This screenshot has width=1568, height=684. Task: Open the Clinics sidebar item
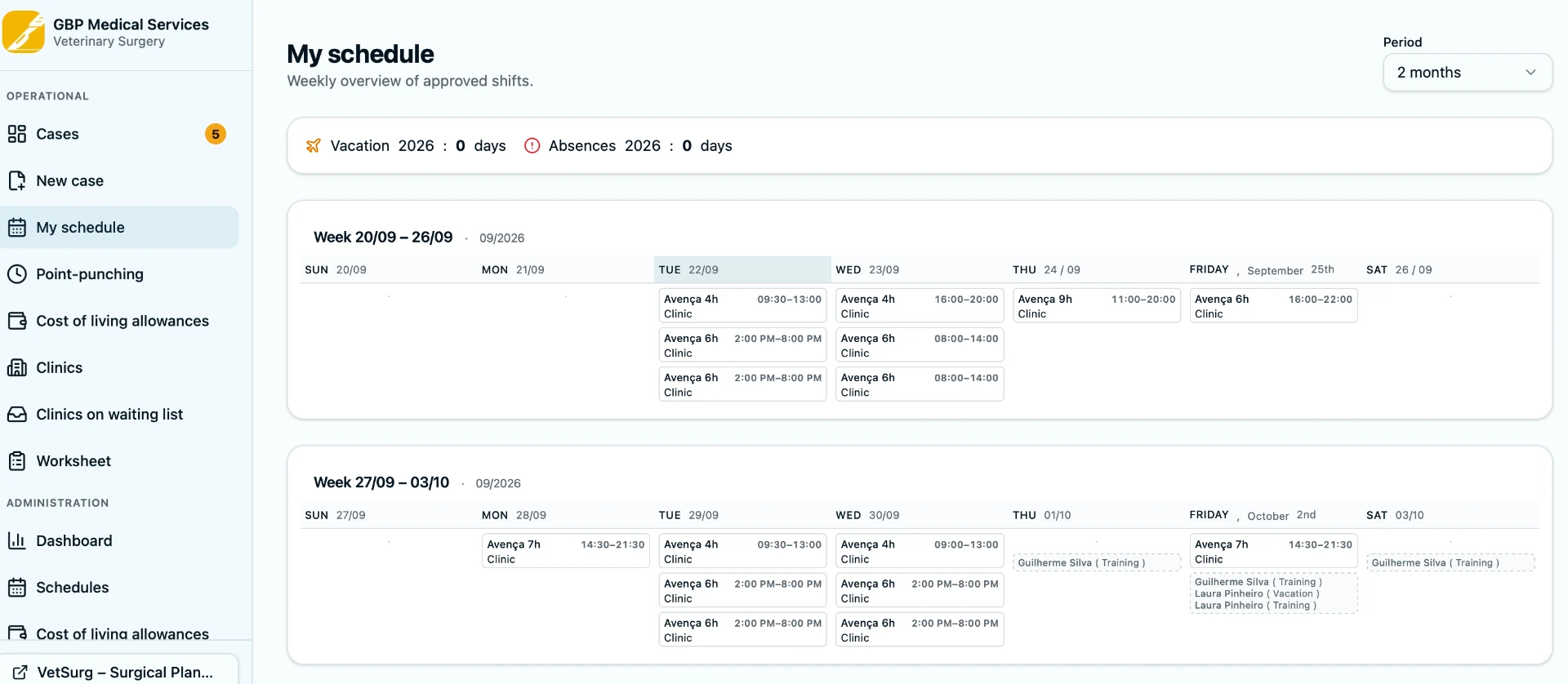pyautogui.click(x=119, y=367)
